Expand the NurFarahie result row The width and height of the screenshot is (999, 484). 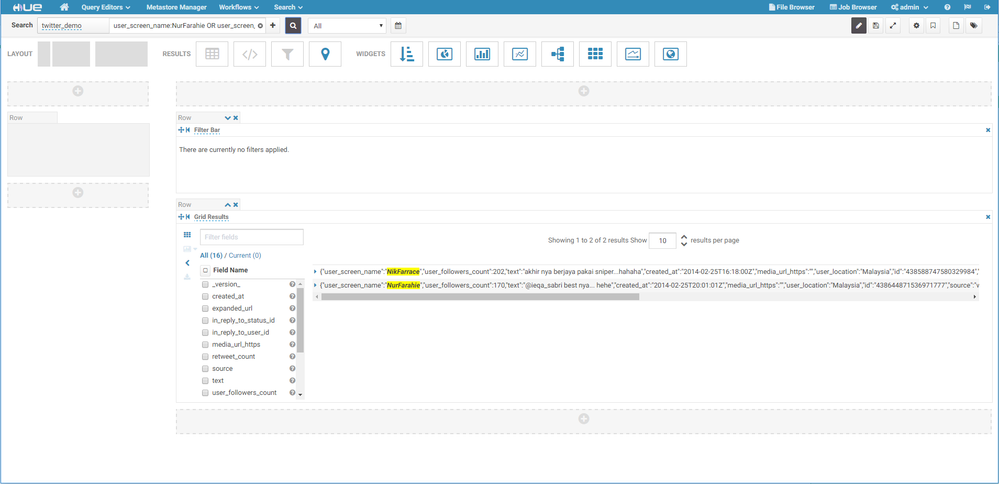315,285
